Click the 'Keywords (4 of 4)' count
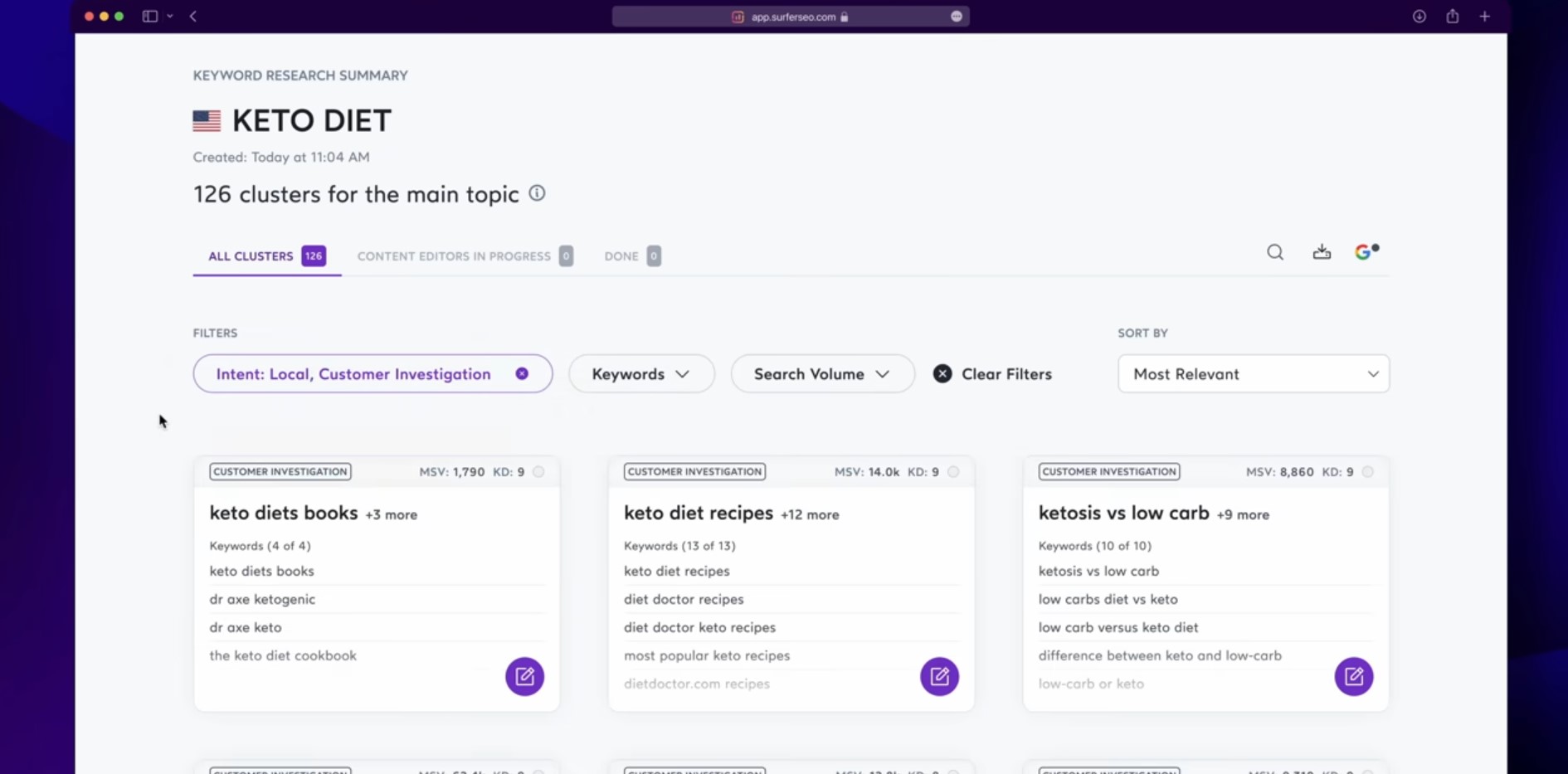The width and height of the screenshot is (1568, 774). tap(261, 546)
